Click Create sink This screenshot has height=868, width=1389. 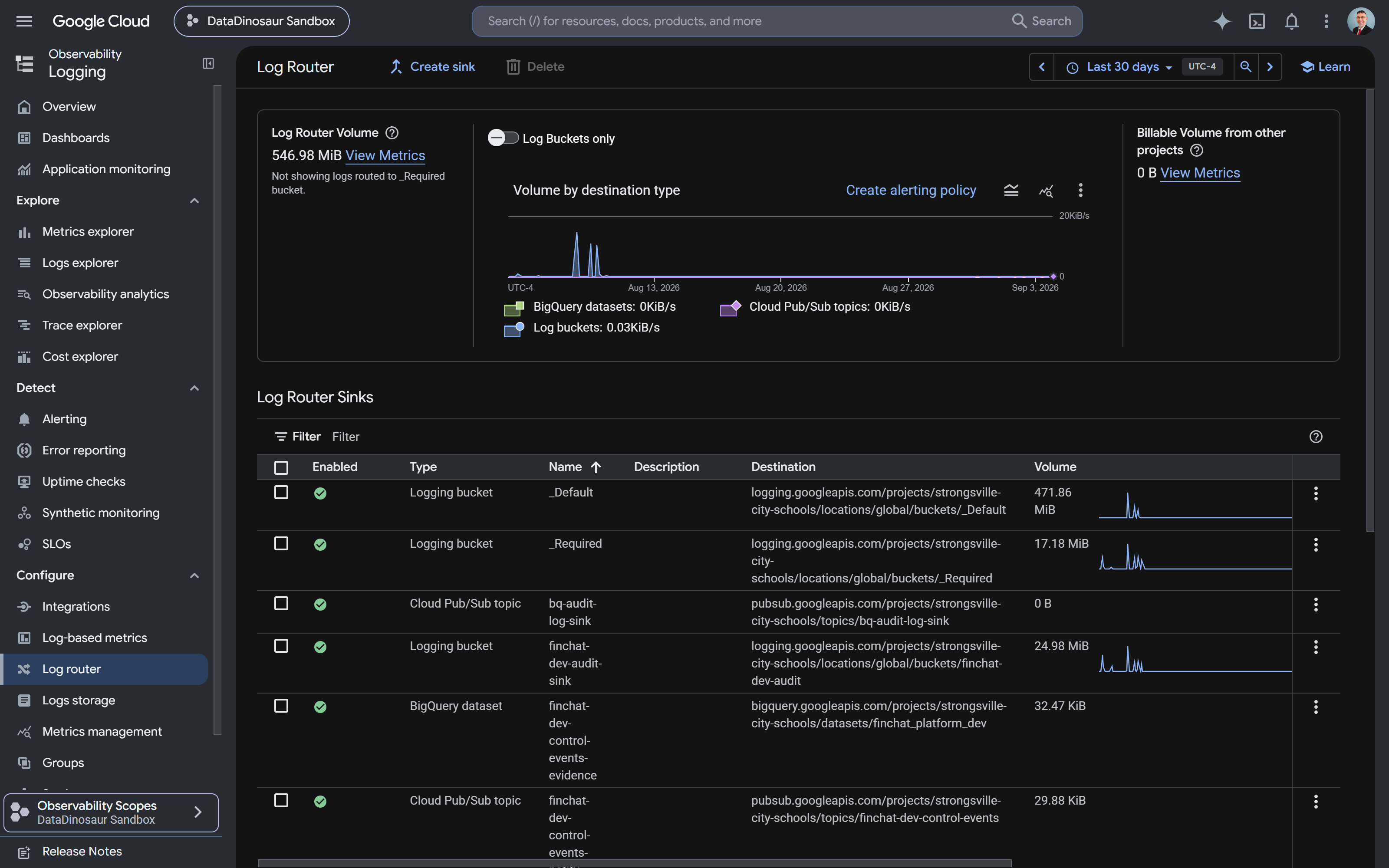click(x=432, y=67)
